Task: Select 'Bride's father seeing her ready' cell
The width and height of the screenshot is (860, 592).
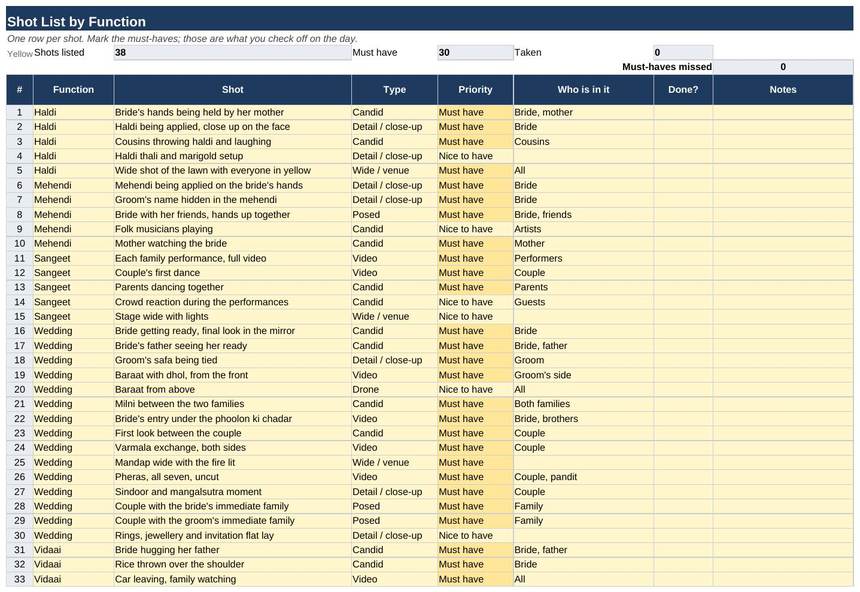Action: 233,346
